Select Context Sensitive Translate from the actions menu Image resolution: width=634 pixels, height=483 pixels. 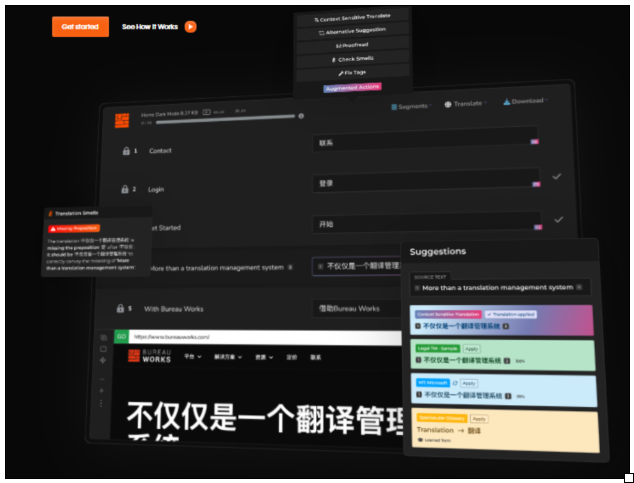(353, 19)
